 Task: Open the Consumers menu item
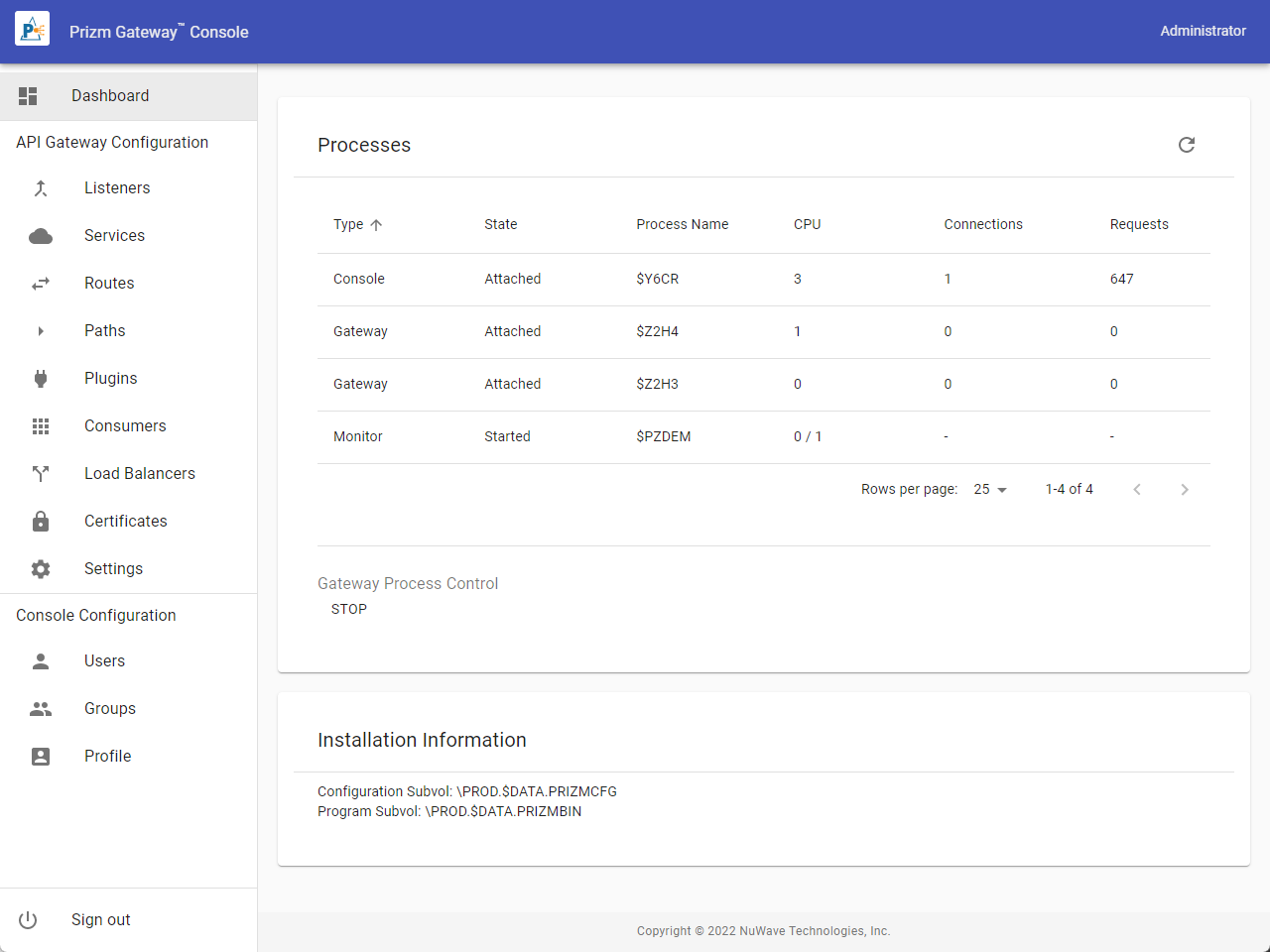pyautogui.click(x=125, y=426)
